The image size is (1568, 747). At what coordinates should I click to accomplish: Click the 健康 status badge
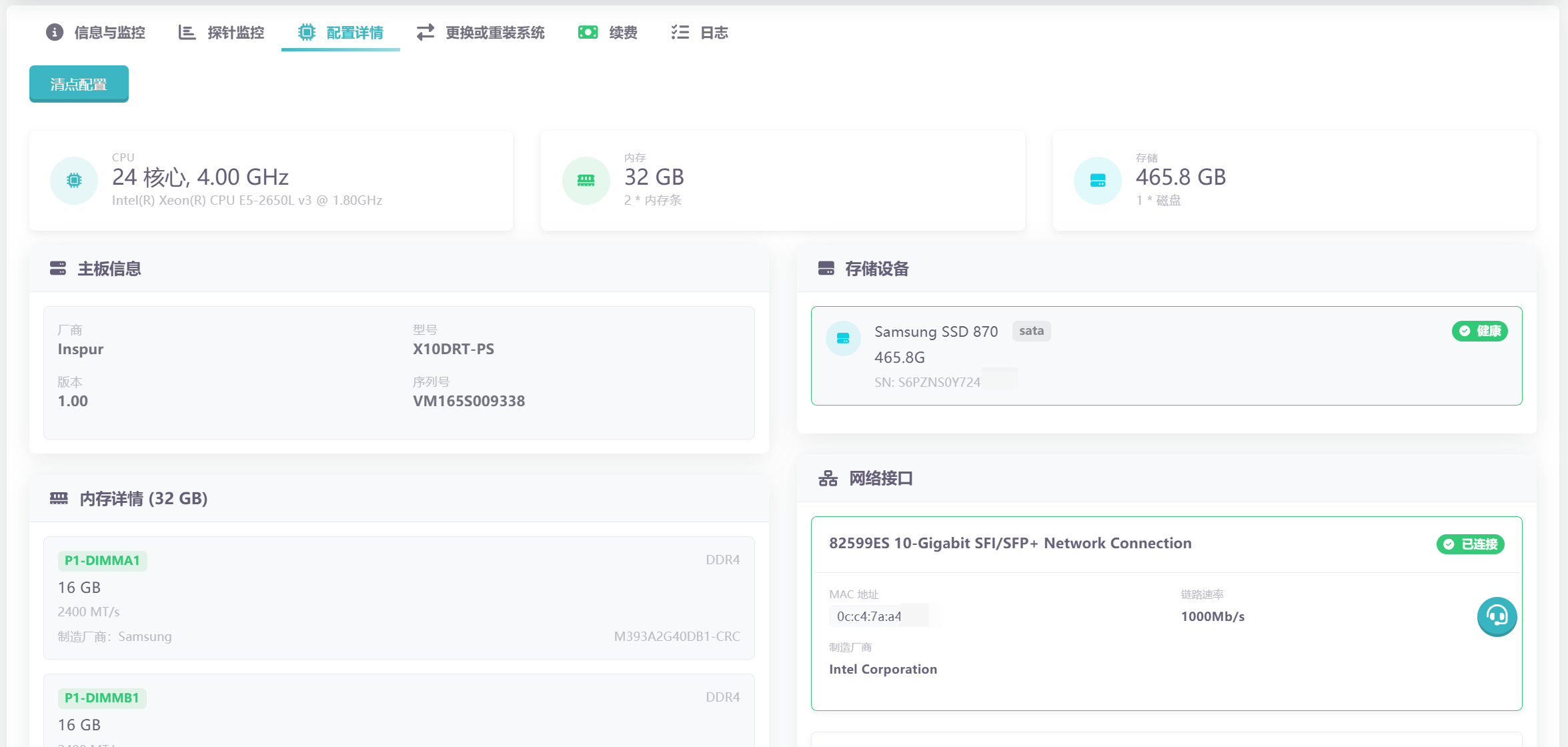[x=1479, y=331]
